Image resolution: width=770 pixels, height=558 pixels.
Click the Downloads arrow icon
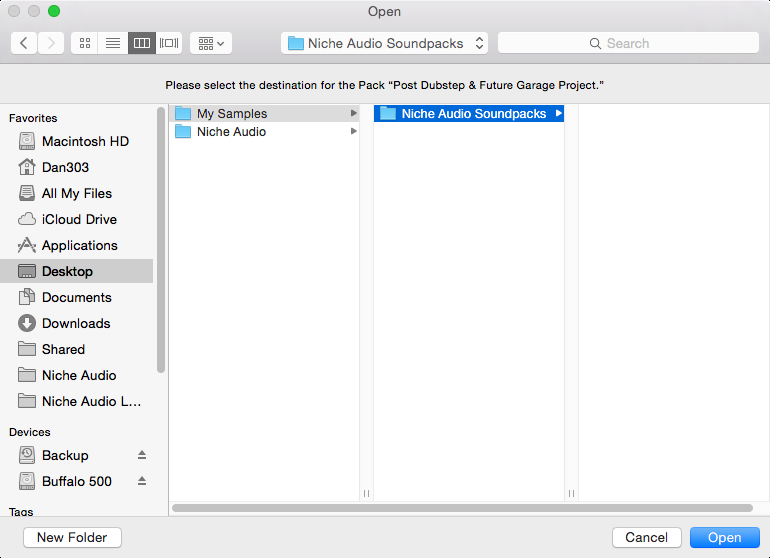27,323
